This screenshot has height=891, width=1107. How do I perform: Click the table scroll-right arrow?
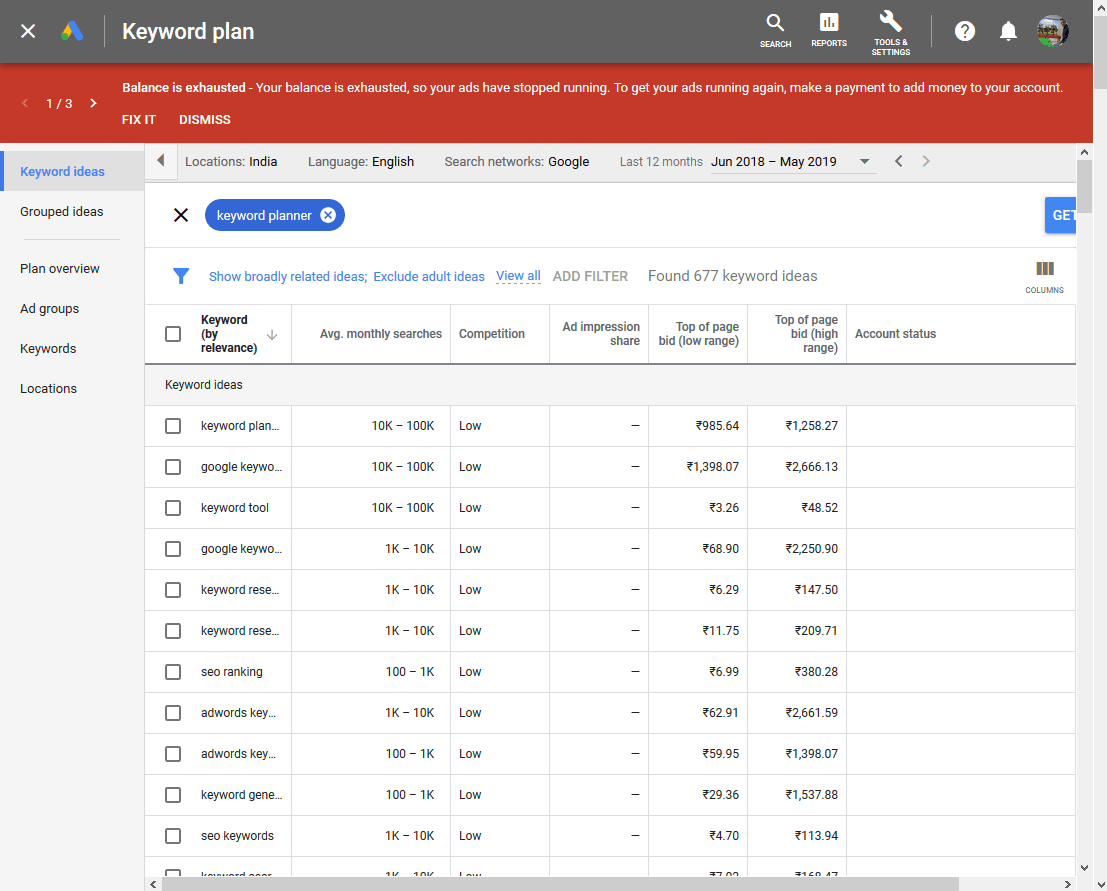1067,884
